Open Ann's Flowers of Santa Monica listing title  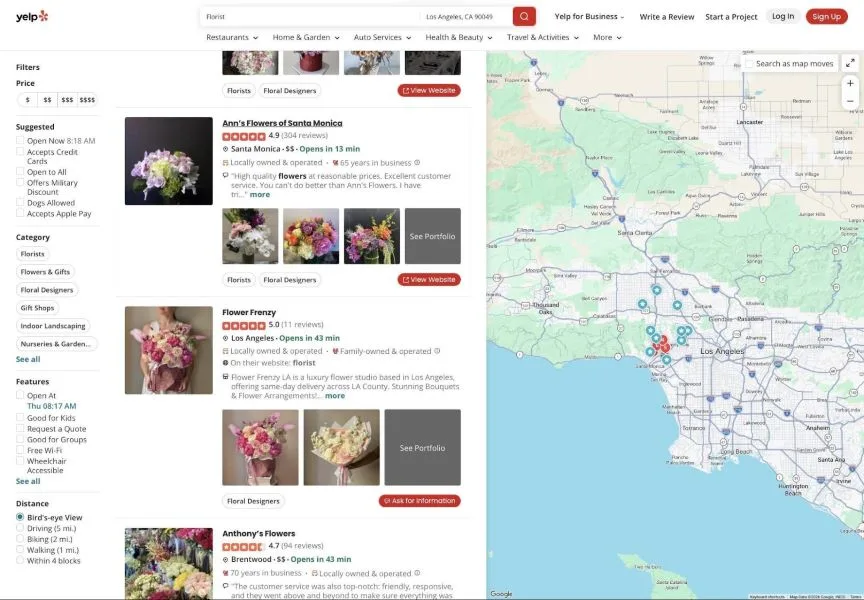point(282,123)
